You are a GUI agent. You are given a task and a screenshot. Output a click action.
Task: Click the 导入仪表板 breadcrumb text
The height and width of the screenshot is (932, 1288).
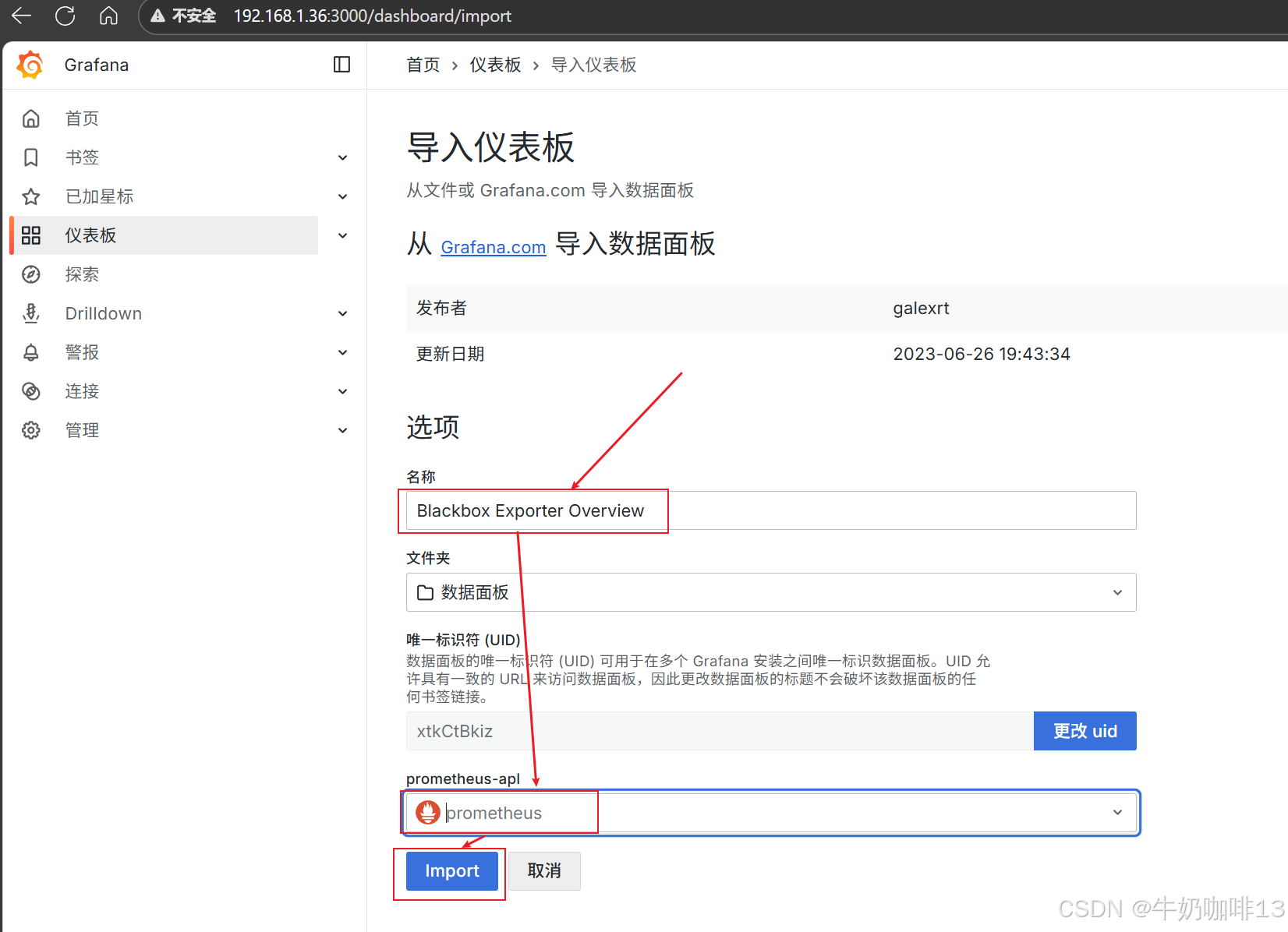tap(594, 65)
